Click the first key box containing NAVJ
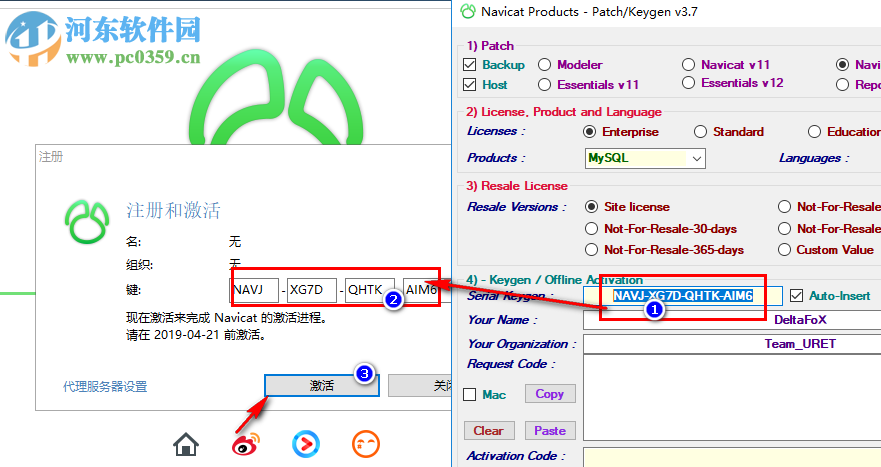This screenshot has width=881, height=467. click(x=254, y=290)
